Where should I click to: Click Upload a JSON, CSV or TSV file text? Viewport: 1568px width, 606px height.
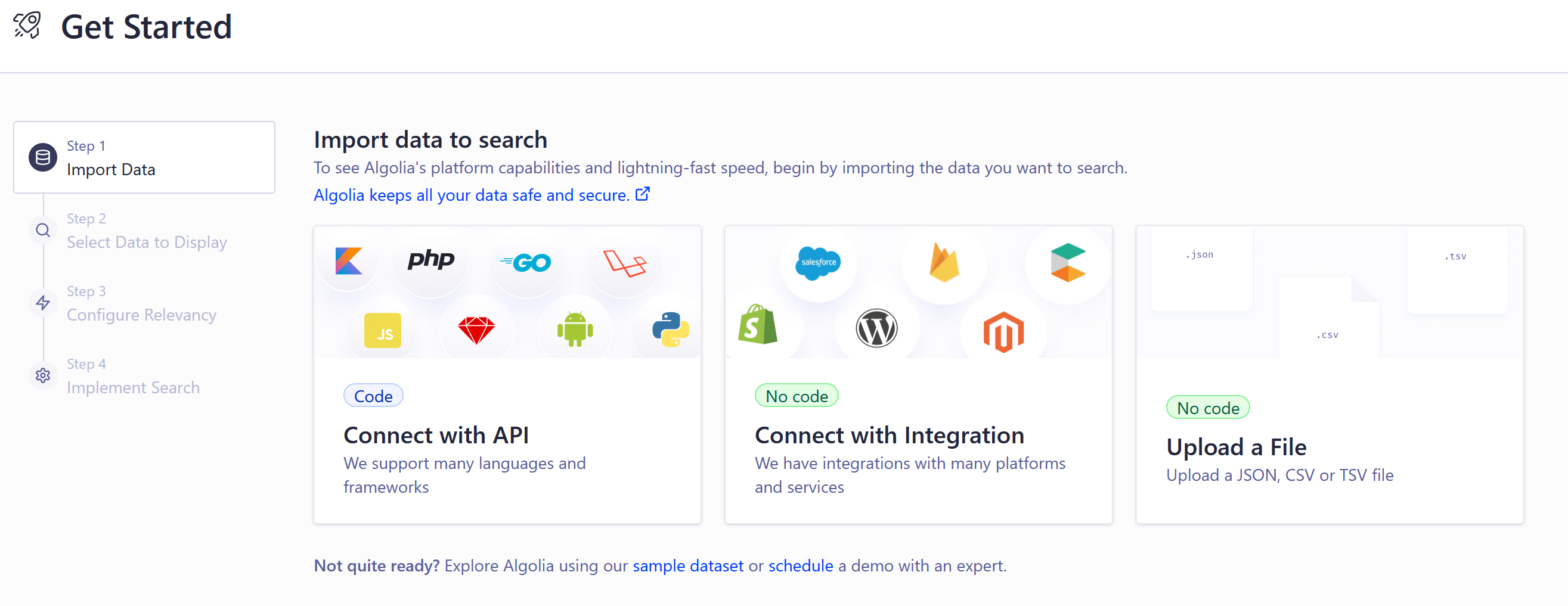[1279, 475]
